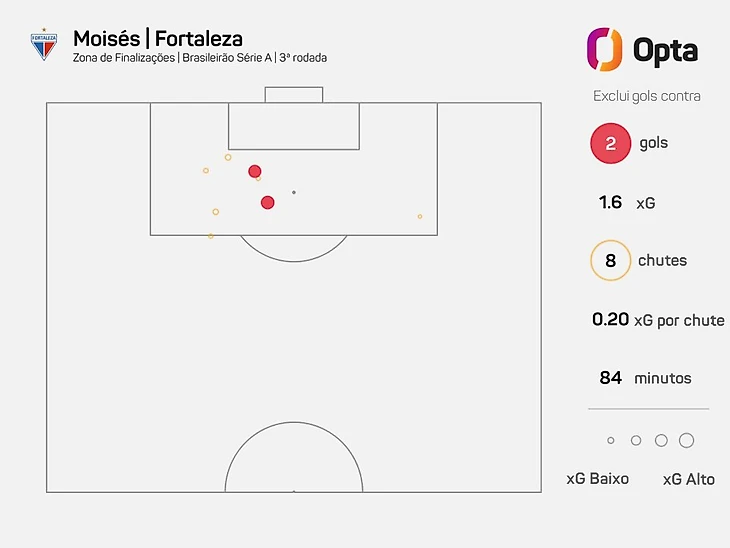The height and width of the screenshot is (548, 730).
Task: Click the smallest xG legend circle
Action: pos(611,440)
